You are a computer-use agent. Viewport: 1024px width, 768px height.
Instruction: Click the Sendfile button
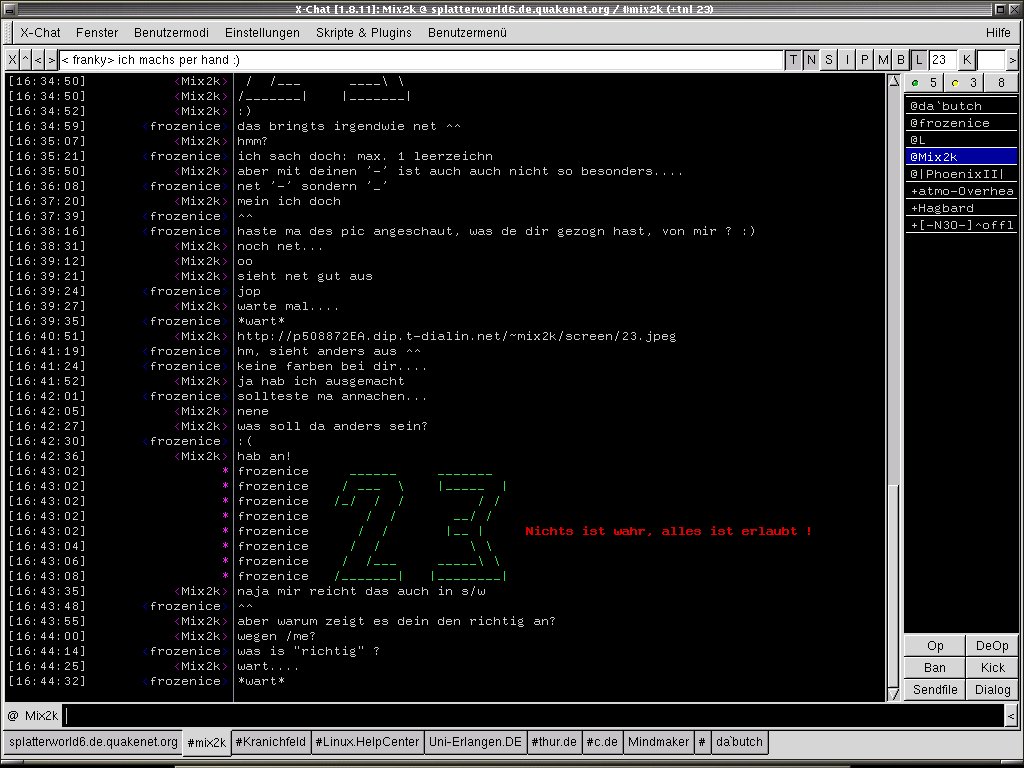pyautogui.click(x=934, y=690)
